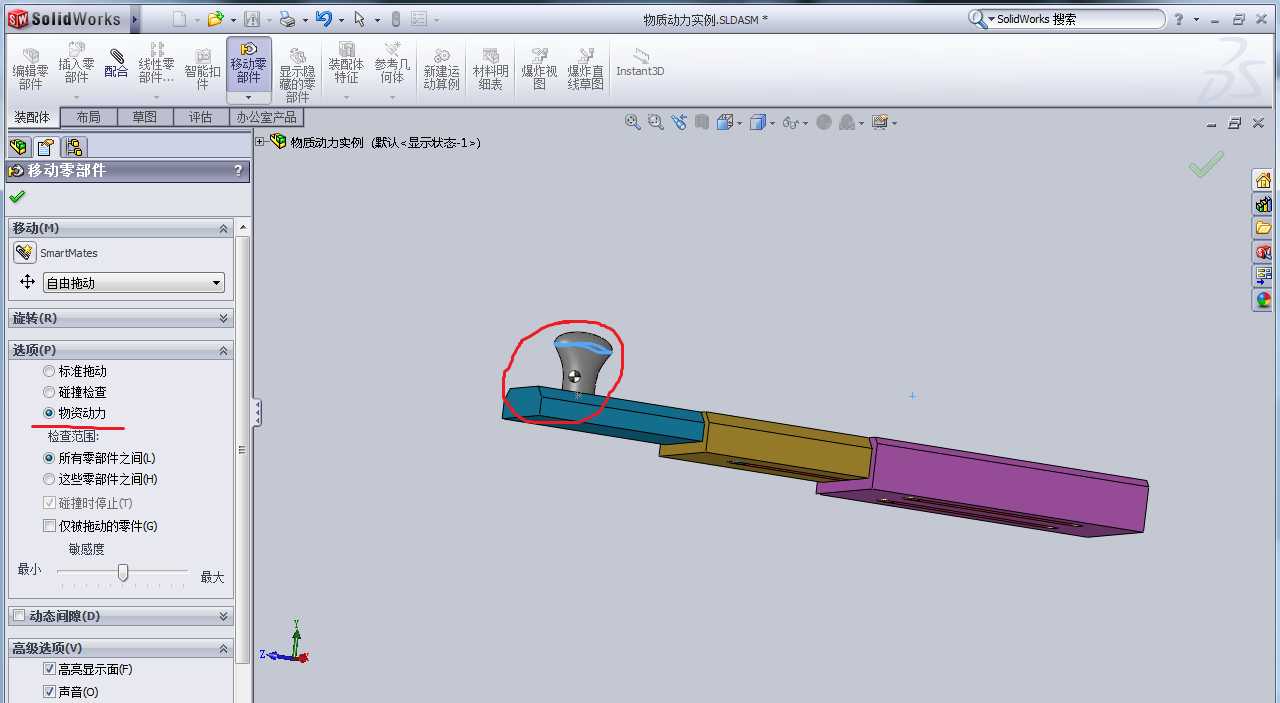
Task: Switch to the 评估 tab
Action: [x=200, y=117]
